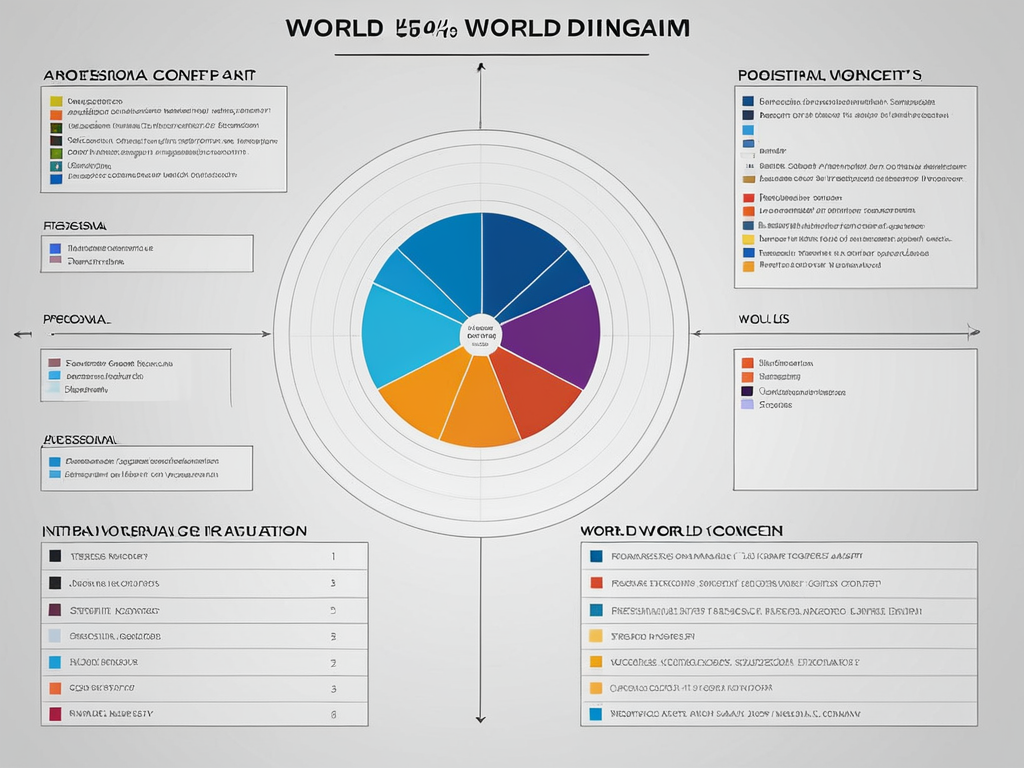Click the yellow swatch heading the top-left legend
This screenshot has width=1024, height=768.
(56, 101)
